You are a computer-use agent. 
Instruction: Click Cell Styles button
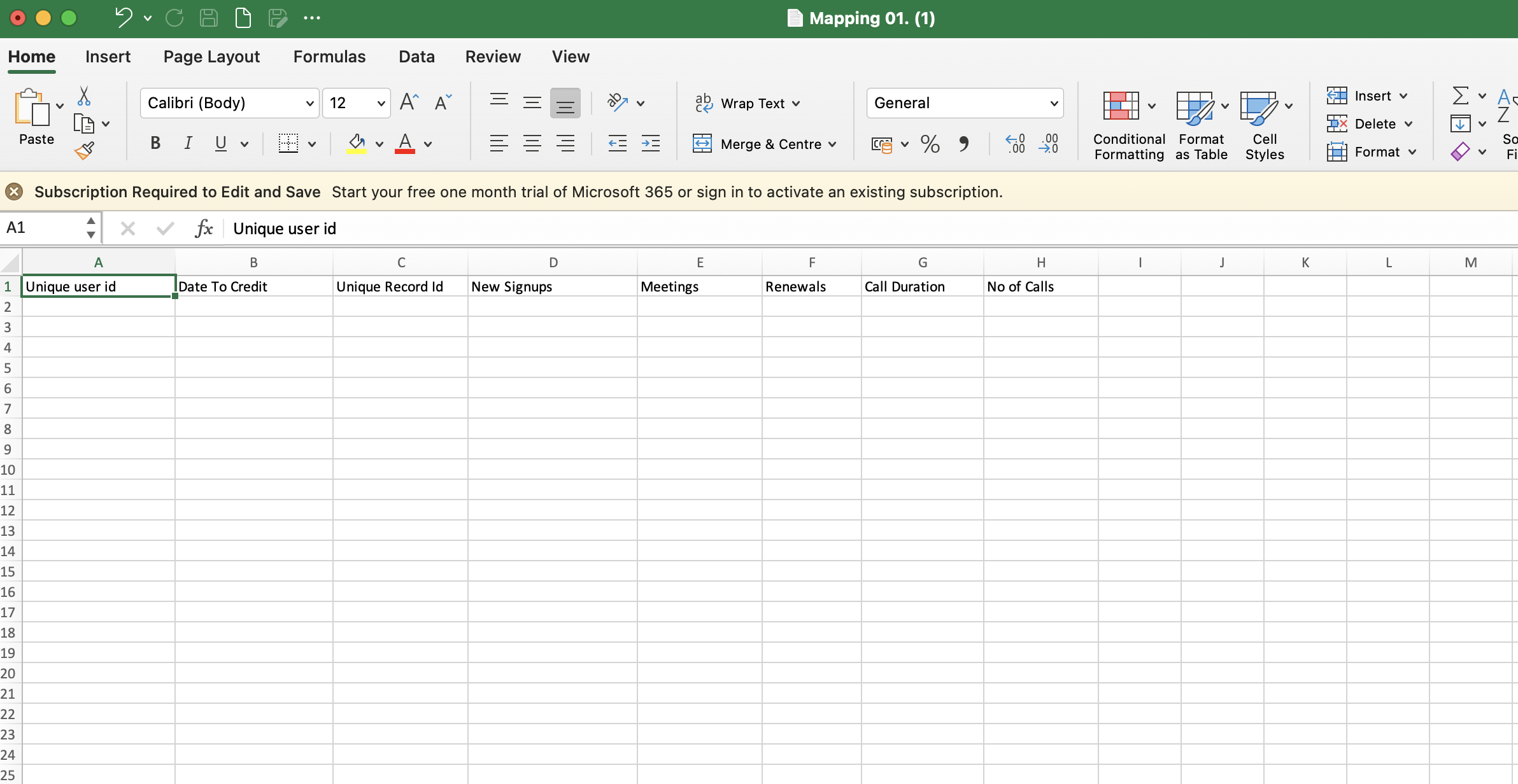[1265, 125]
